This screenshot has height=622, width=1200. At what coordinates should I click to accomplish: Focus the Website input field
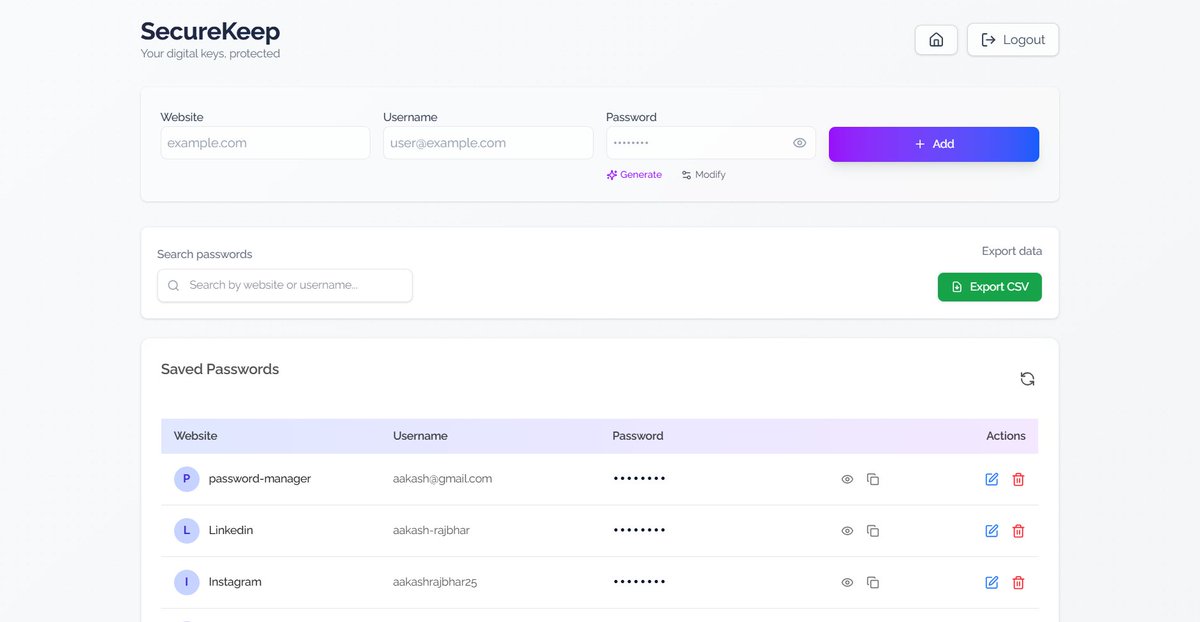pos(265,143)
